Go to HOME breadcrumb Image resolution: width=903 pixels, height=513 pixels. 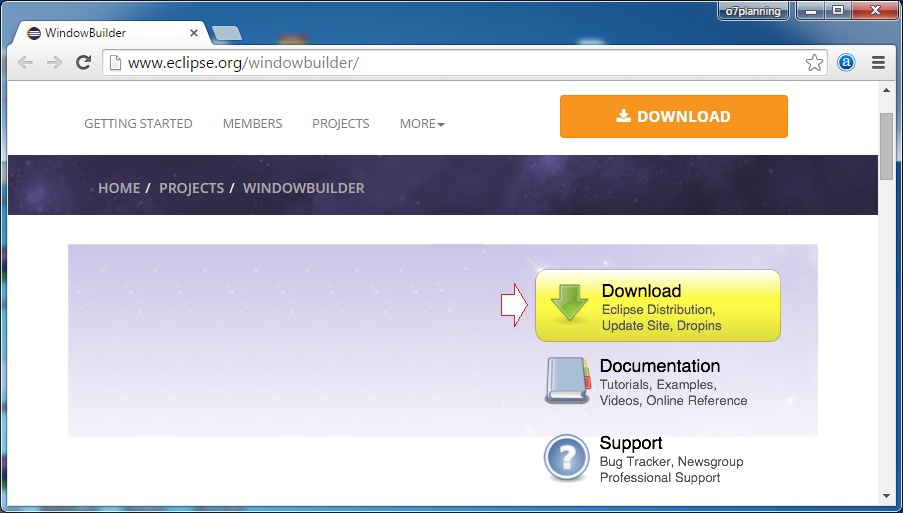click(x=119, y=188)
